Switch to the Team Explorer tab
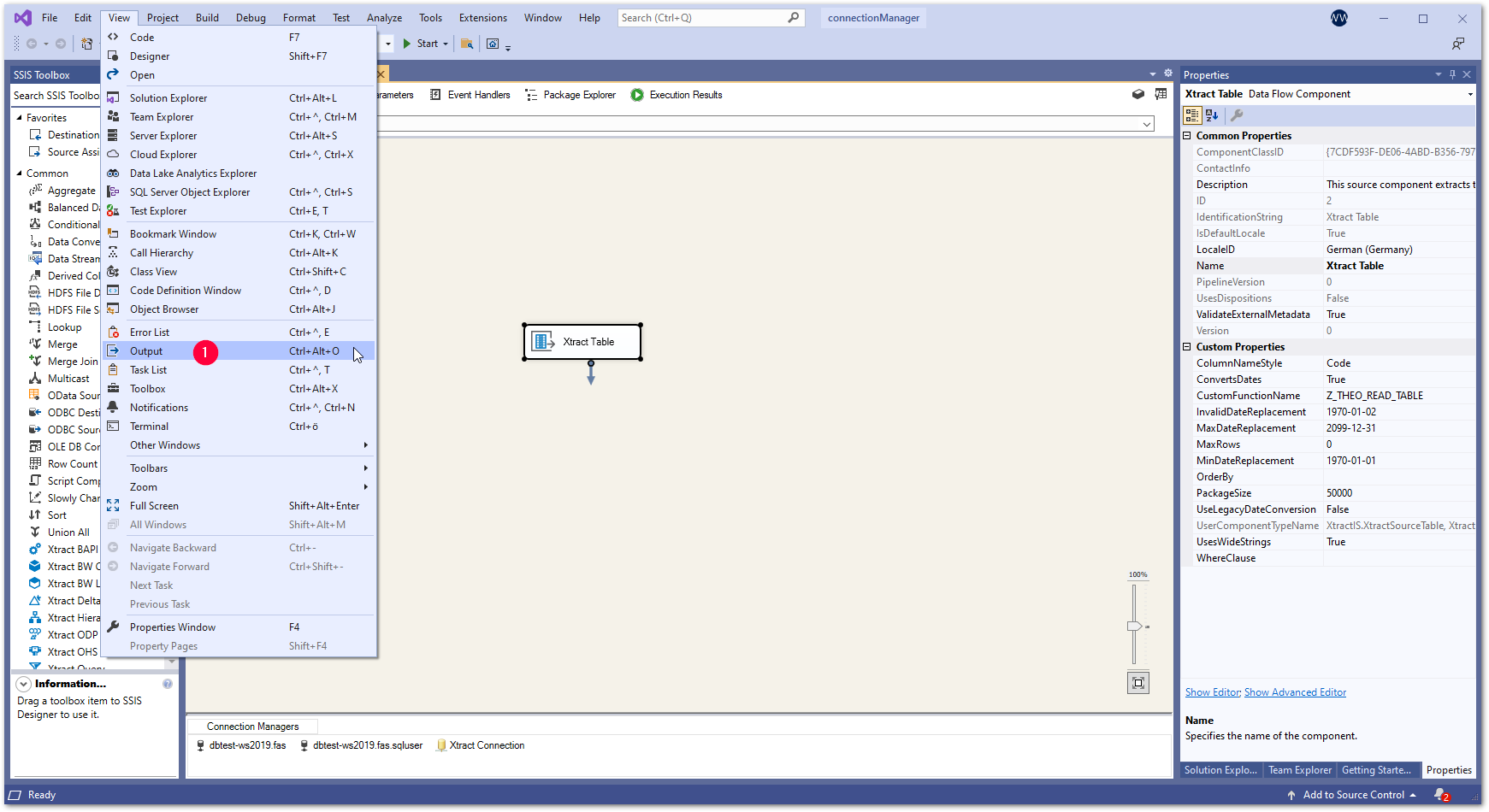The width and height of the screenshot is (1489, 812). click(x=1299, y=770)
